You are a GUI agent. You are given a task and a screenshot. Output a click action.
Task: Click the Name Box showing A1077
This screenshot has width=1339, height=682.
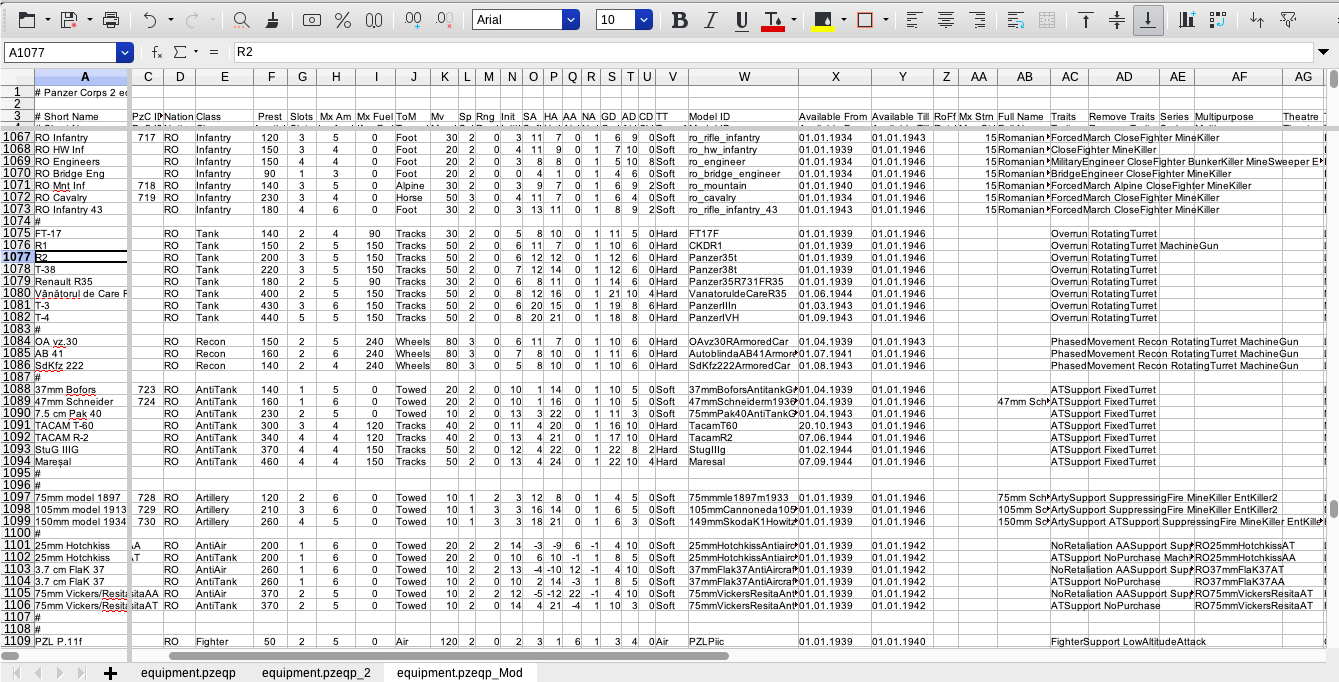[x=60, y=52]
